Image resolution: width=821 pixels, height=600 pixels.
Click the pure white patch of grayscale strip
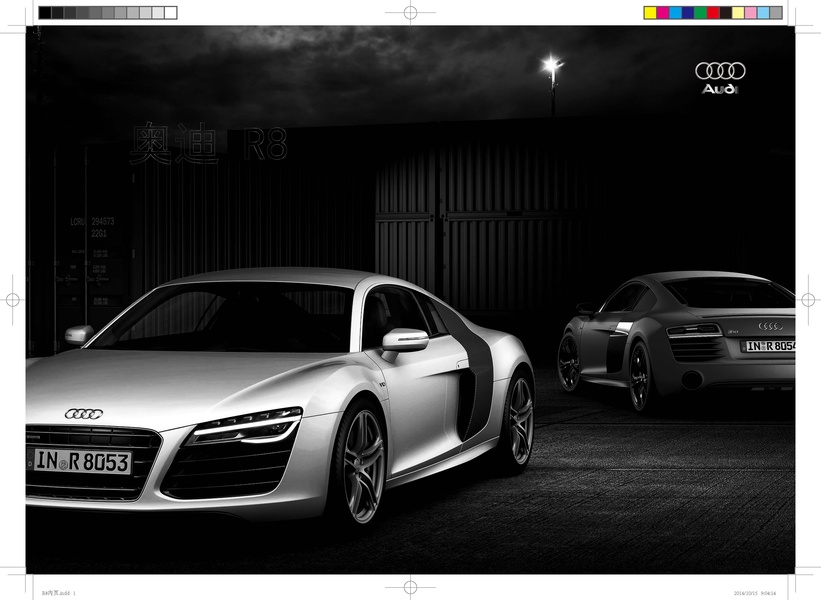click(x=171, y=13)
